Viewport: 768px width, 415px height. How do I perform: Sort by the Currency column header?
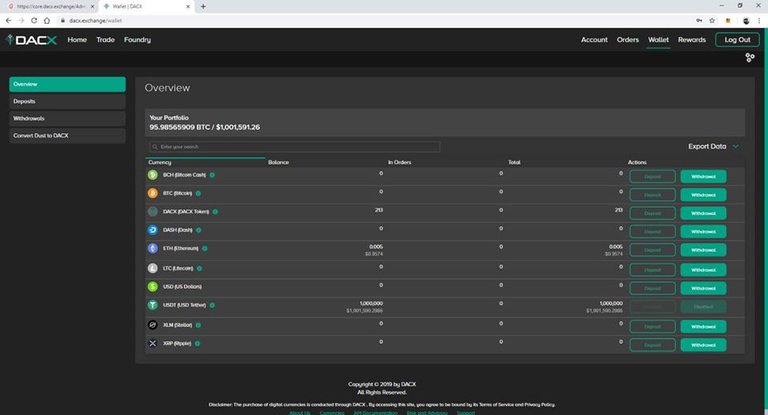(x=160, y=162)
